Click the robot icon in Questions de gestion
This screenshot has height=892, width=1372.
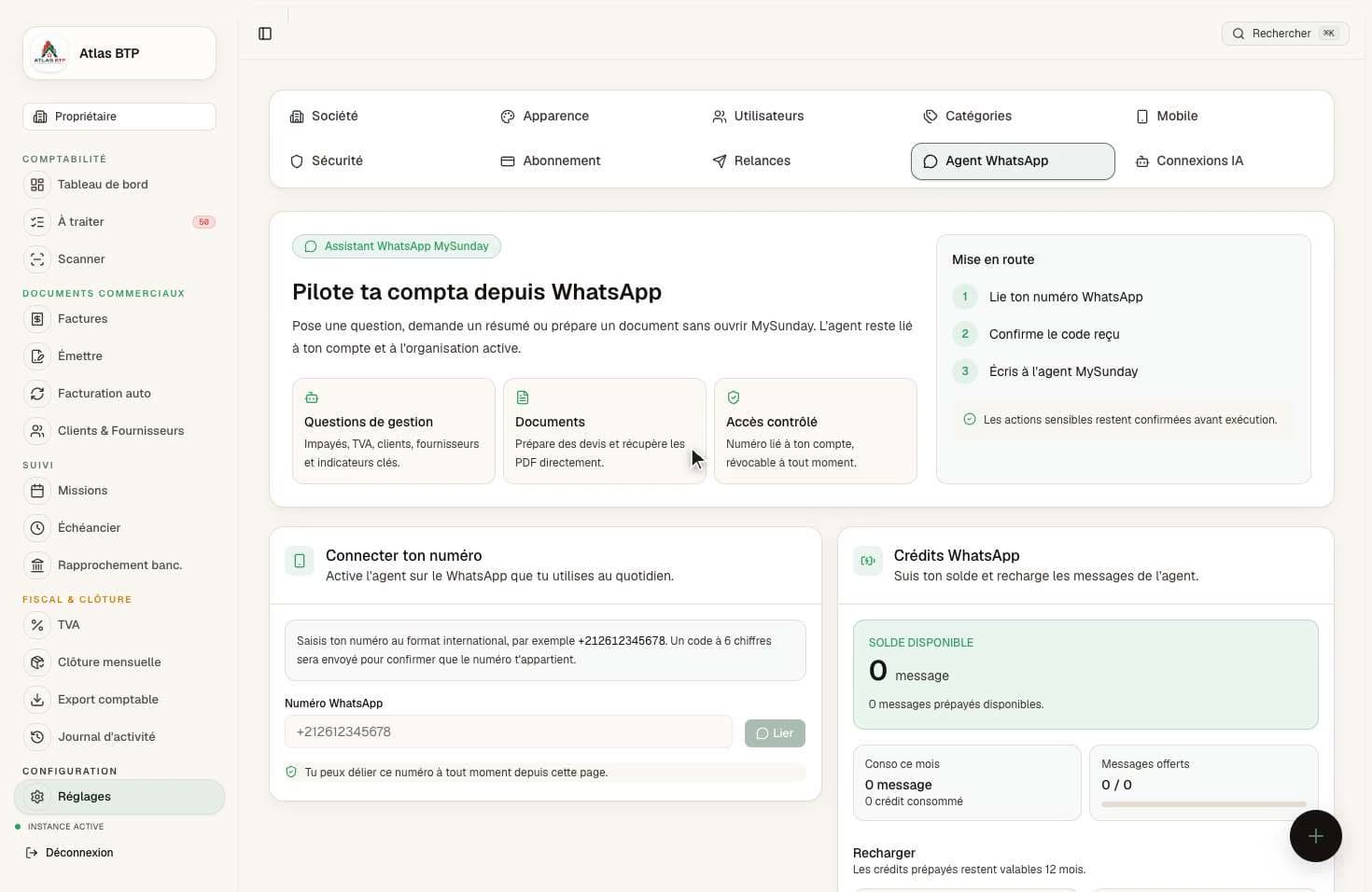(312, 397)
